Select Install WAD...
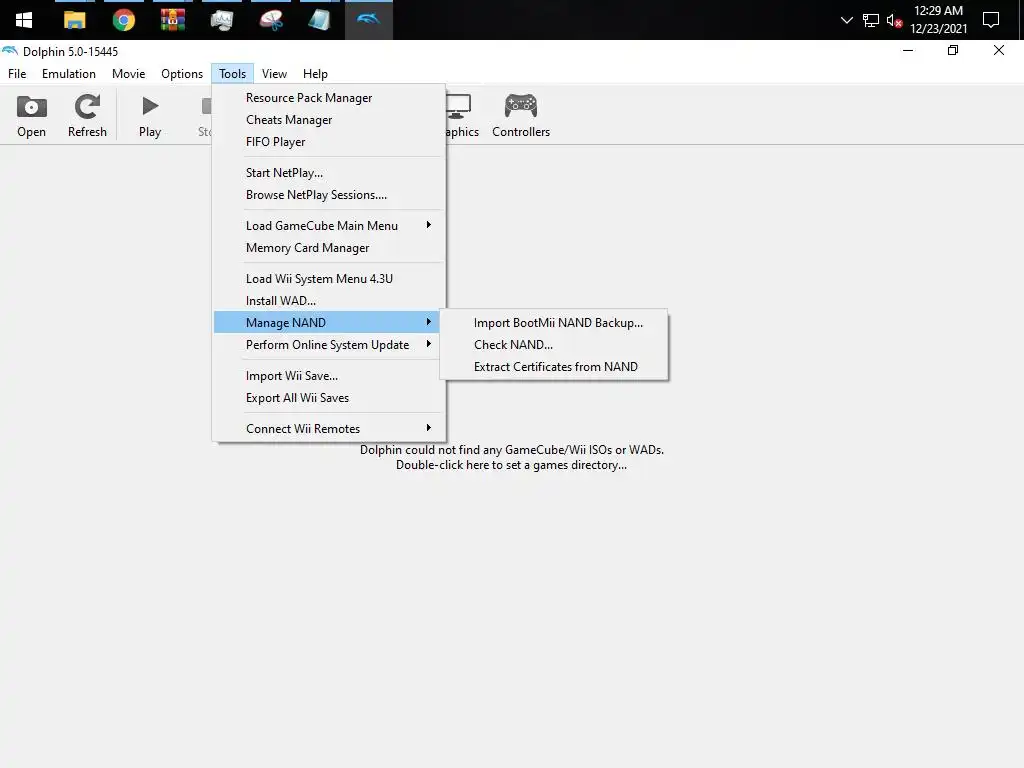The image size is (1024, 768). tap(329, 301)
